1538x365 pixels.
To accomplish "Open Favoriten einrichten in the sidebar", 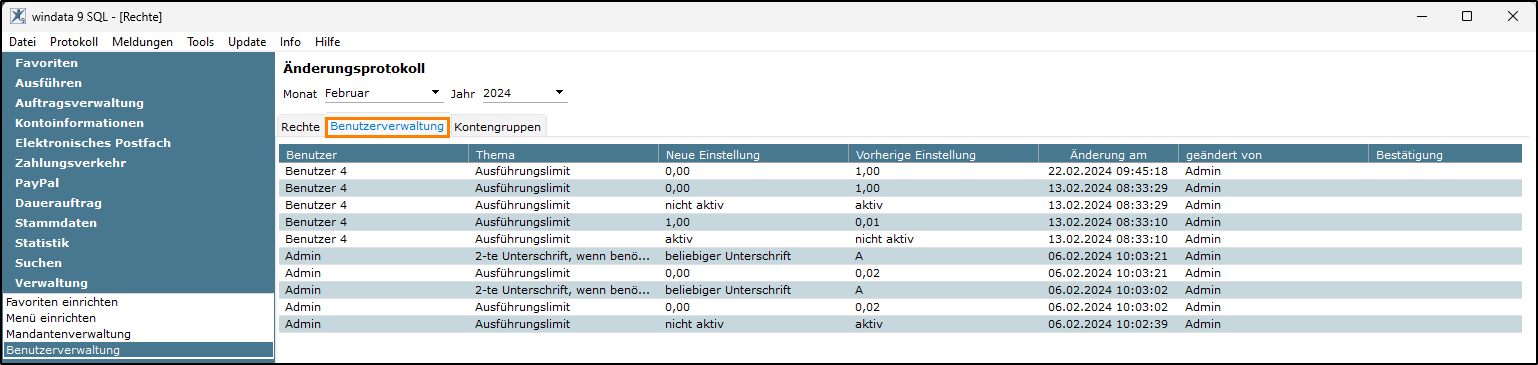I will [x=62, y=301].
